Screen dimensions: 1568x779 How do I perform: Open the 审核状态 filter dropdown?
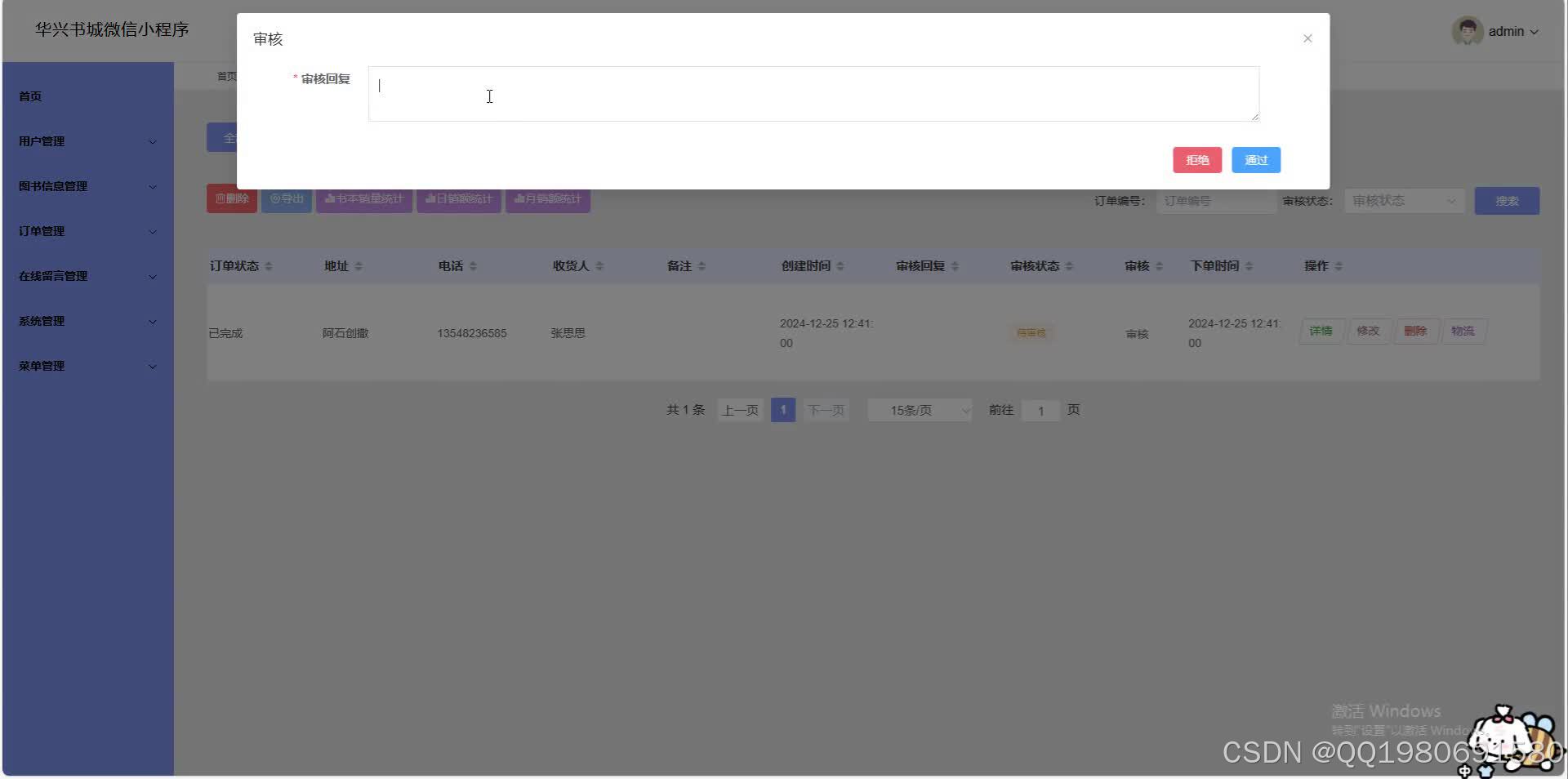(x=1403, y=200)
